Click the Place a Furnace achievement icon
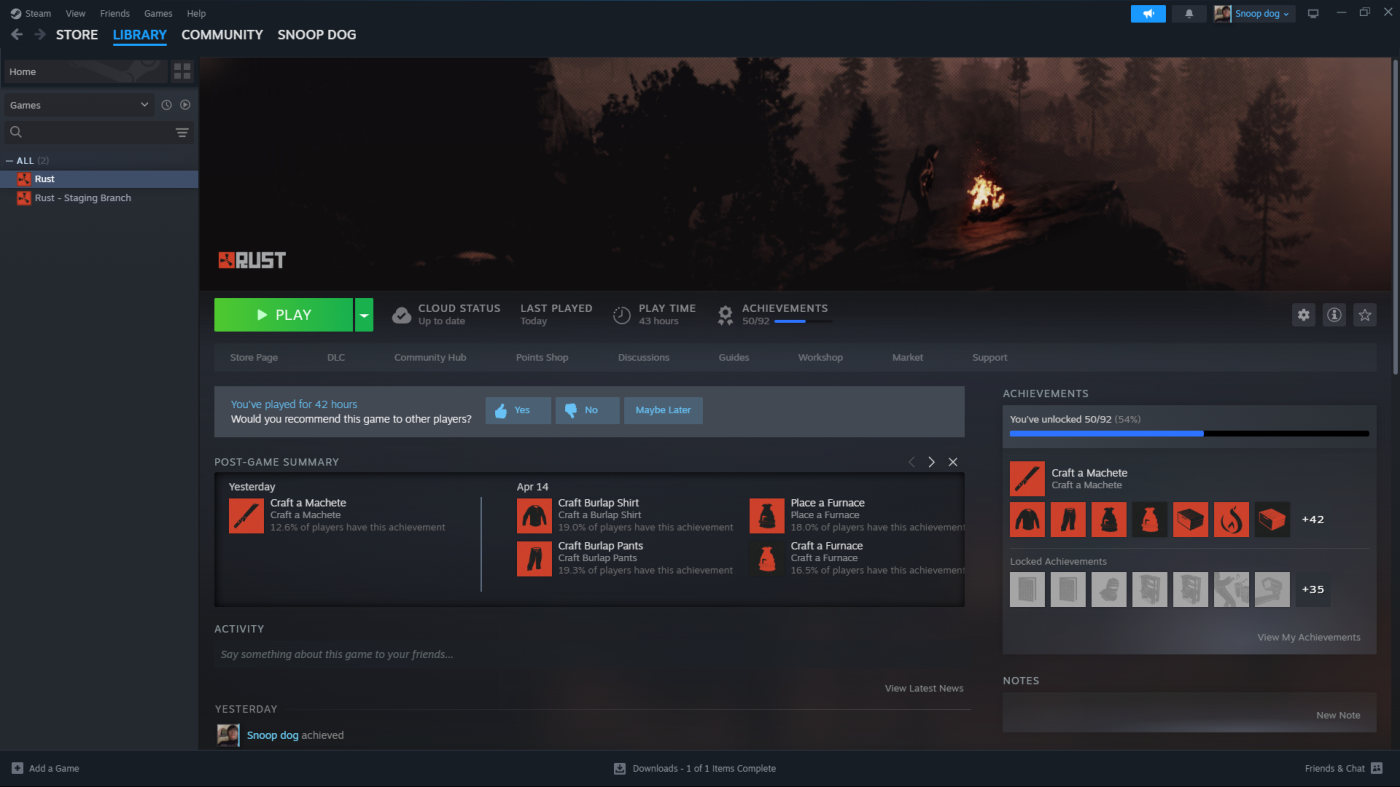 tap(767, 516)
